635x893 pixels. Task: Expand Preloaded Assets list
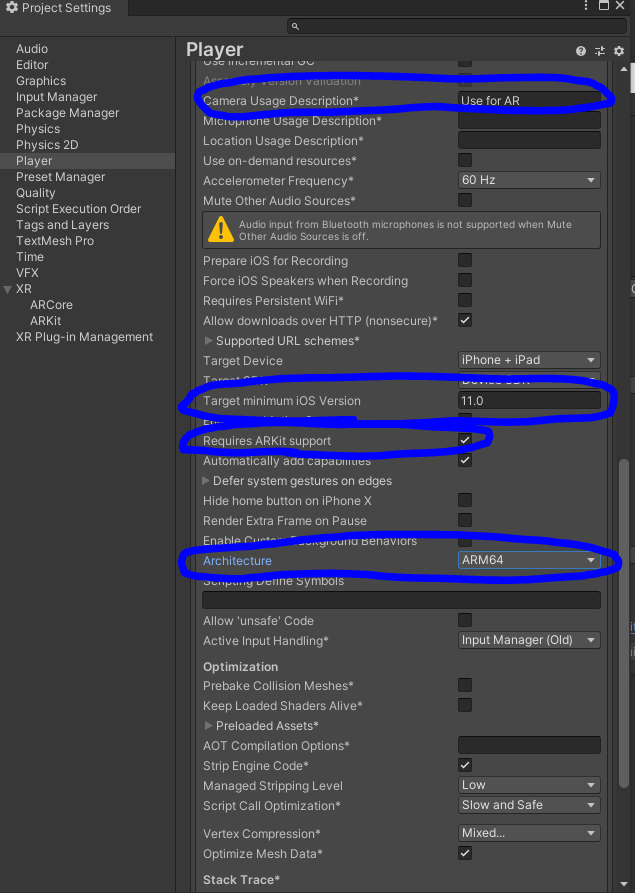pos(208,726)
